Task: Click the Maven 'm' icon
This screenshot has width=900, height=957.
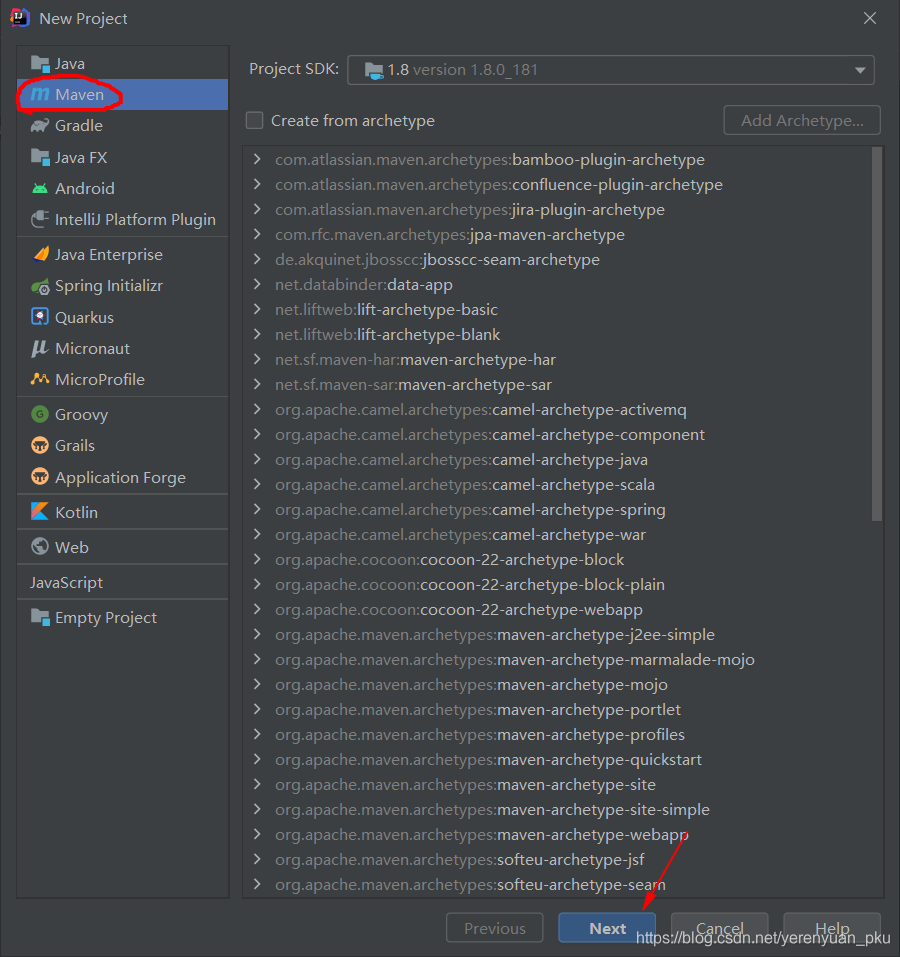Action: [40, 95]
